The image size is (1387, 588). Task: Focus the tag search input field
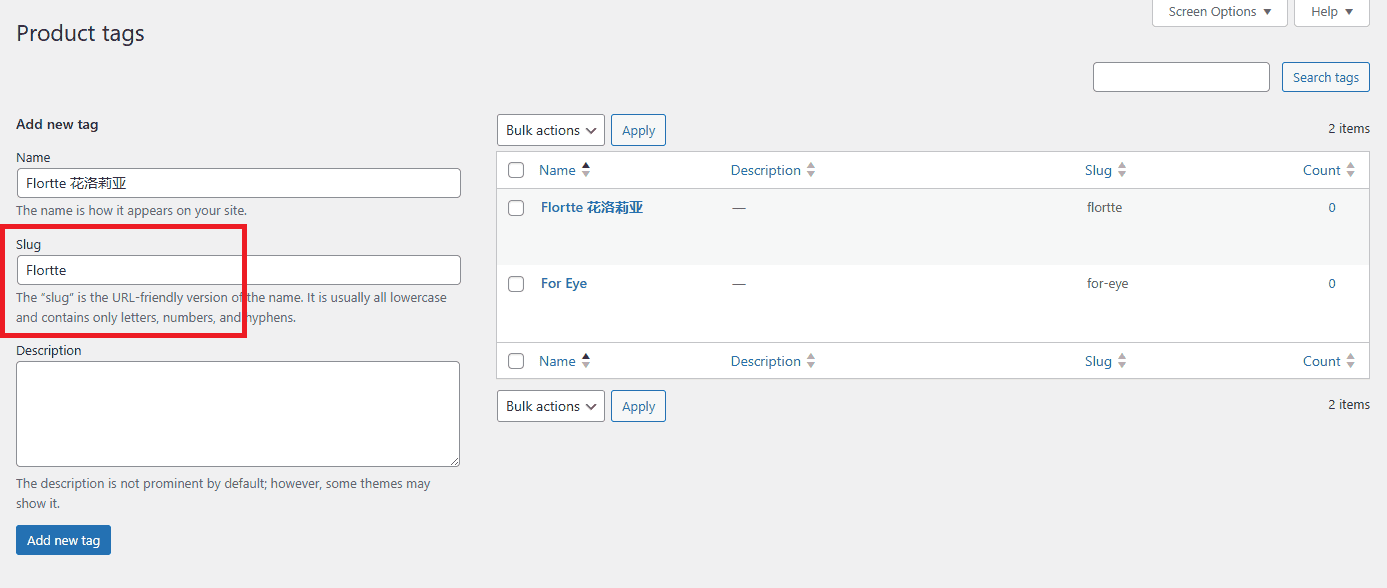click(1181, 77)
